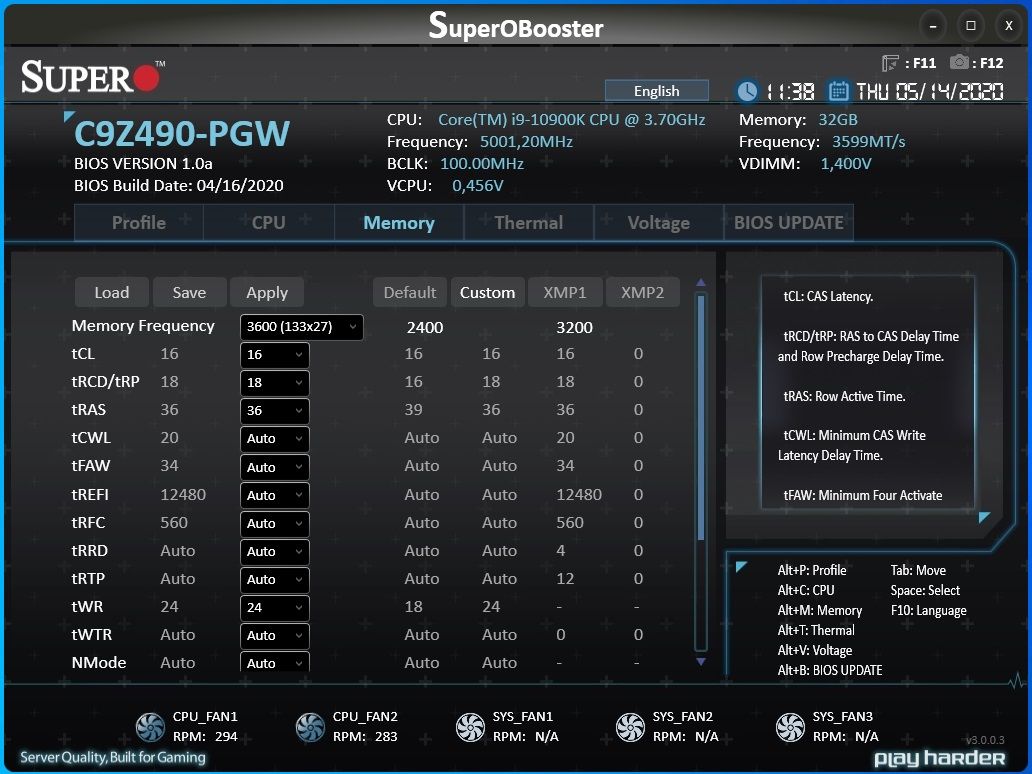Click the 100.00MHz BCLK value
1032x774 pixels.
[x=482, y=163]
